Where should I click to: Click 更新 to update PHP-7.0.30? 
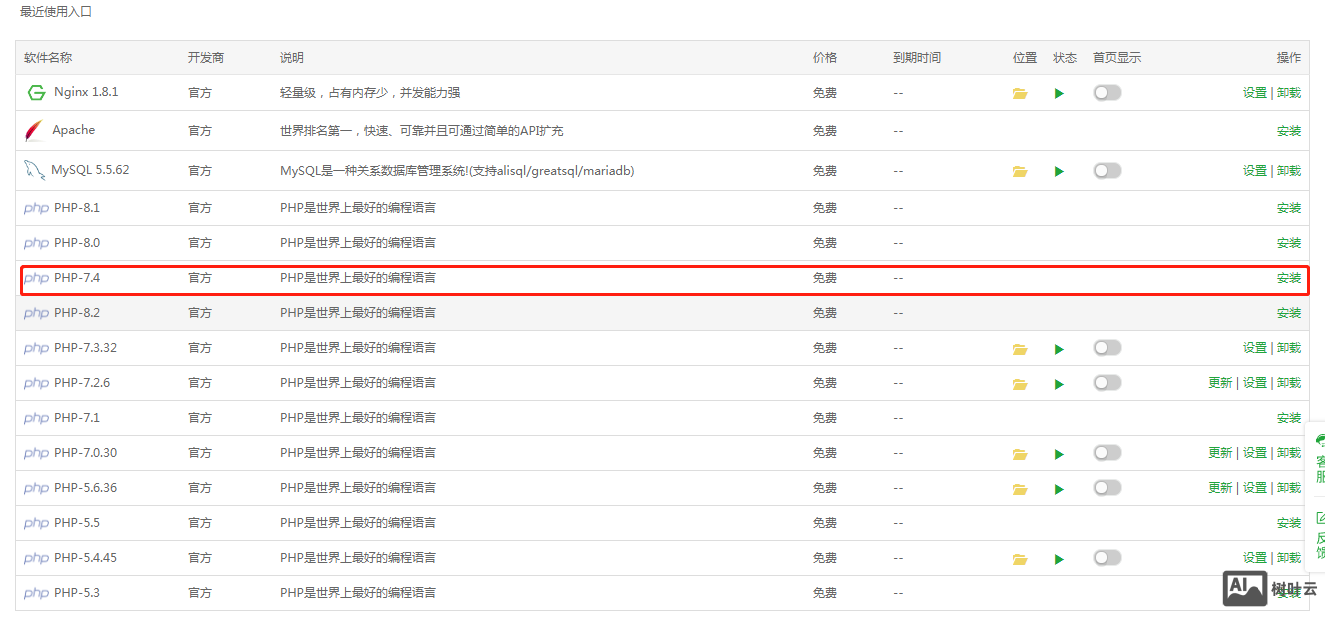[x=1220, y=452]
